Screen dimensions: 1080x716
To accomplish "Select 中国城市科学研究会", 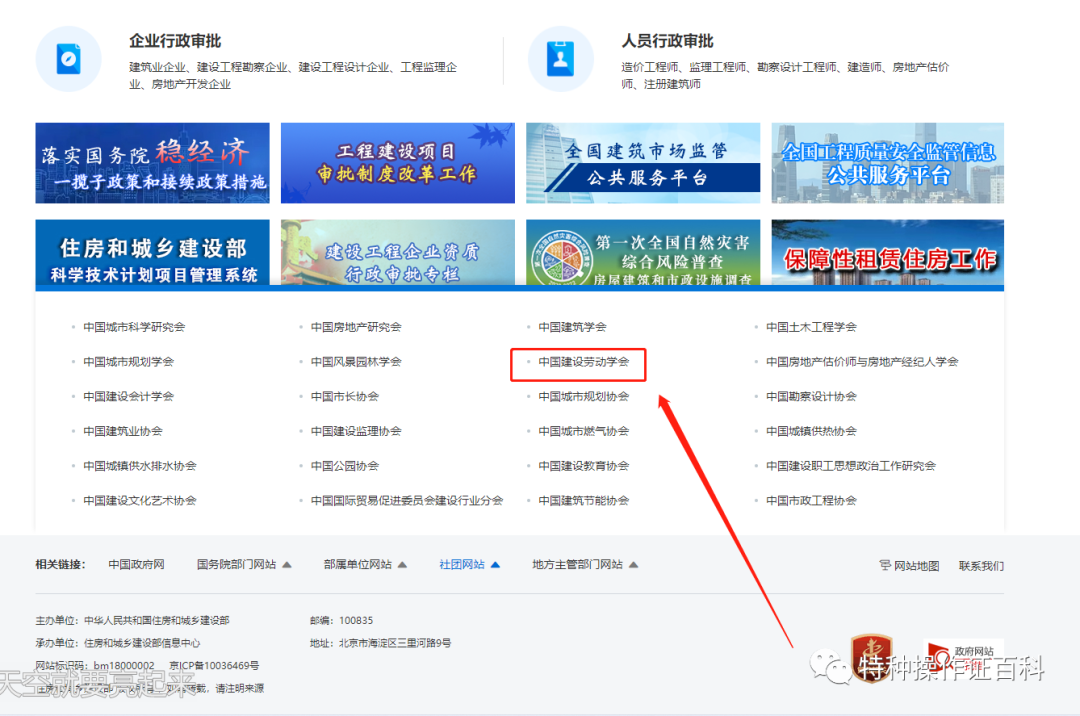I will (x=134, y=327).
